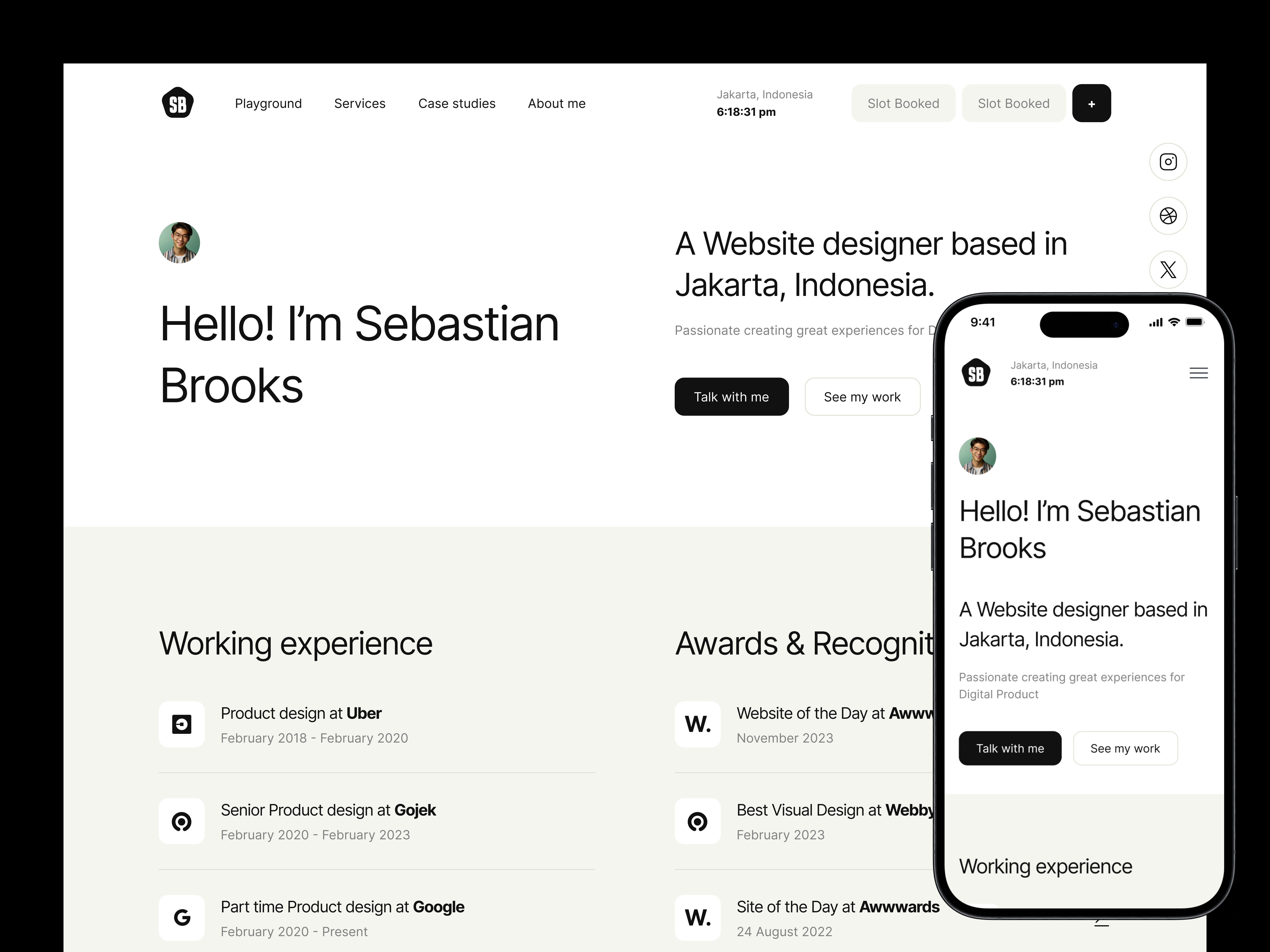Click the Awwwards W. icon beside Website of the Day

(698, 724)
